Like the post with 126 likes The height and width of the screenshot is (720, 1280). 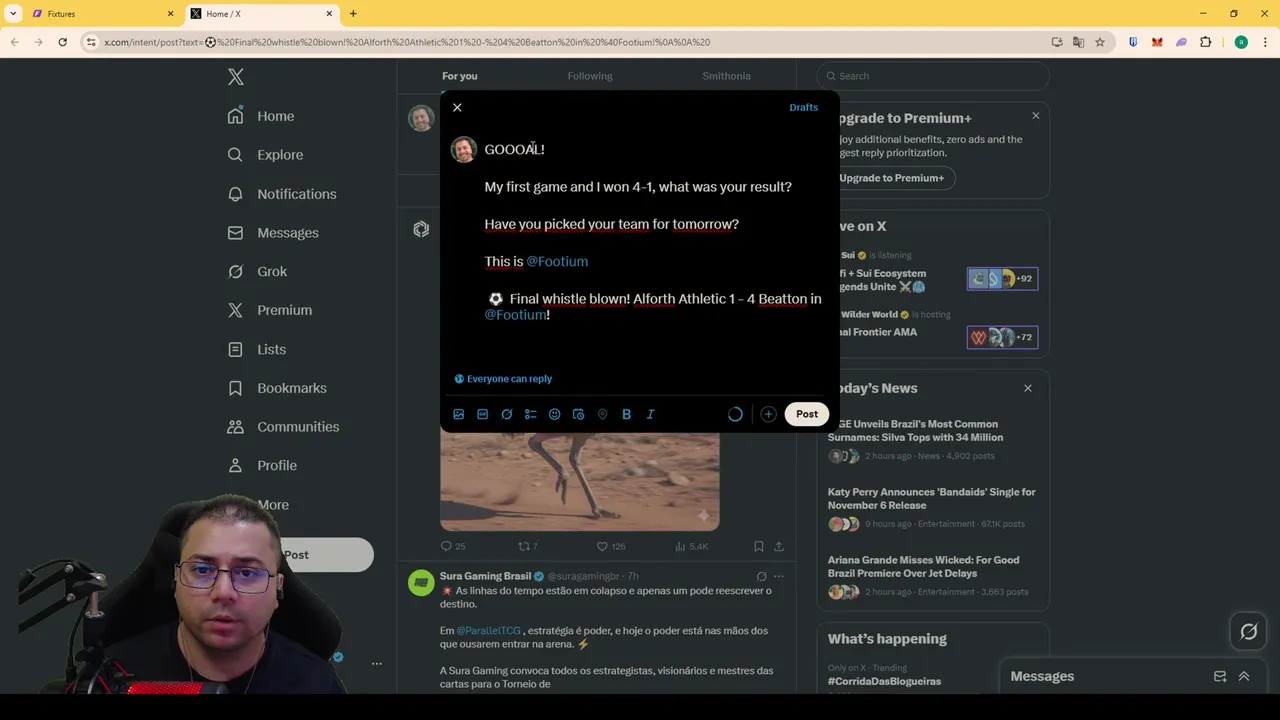coord(611,547)
